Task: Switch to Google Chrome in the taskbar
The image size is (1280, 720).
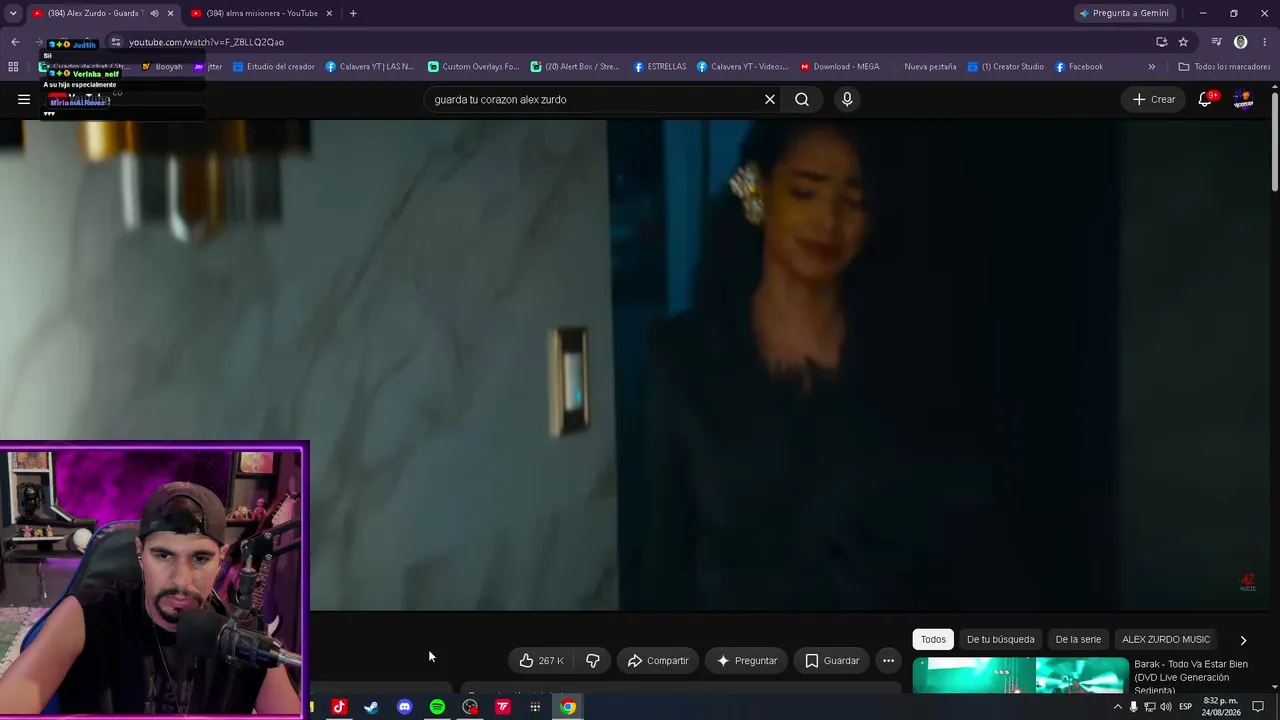Action: 568,707
